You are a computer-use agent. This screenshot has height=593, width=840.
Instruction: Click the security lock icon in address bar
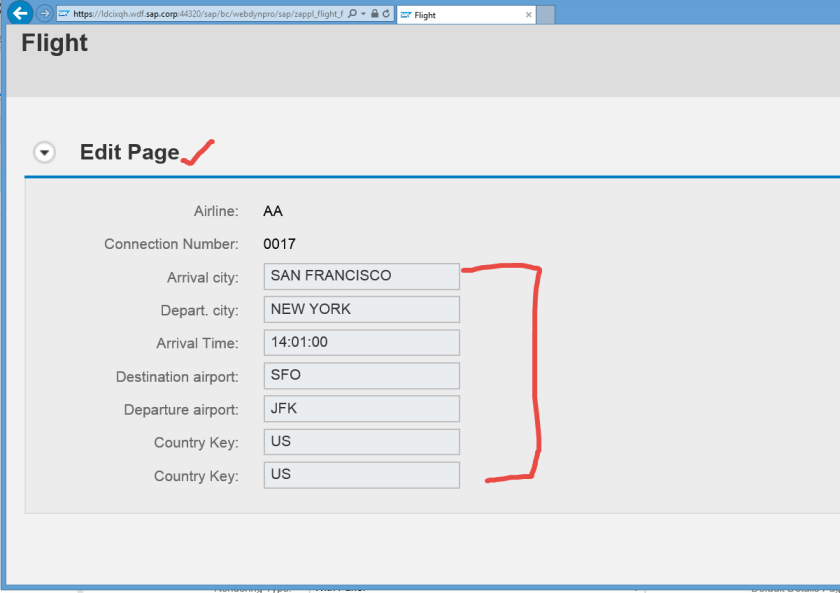[374, 14]
